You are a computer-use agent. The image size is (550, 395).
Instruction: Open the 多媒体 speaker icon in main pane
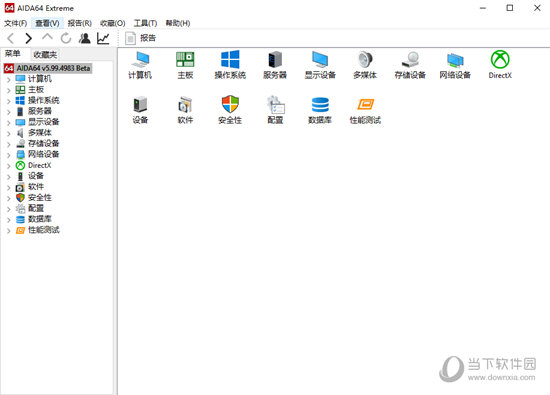coord(365,65)
